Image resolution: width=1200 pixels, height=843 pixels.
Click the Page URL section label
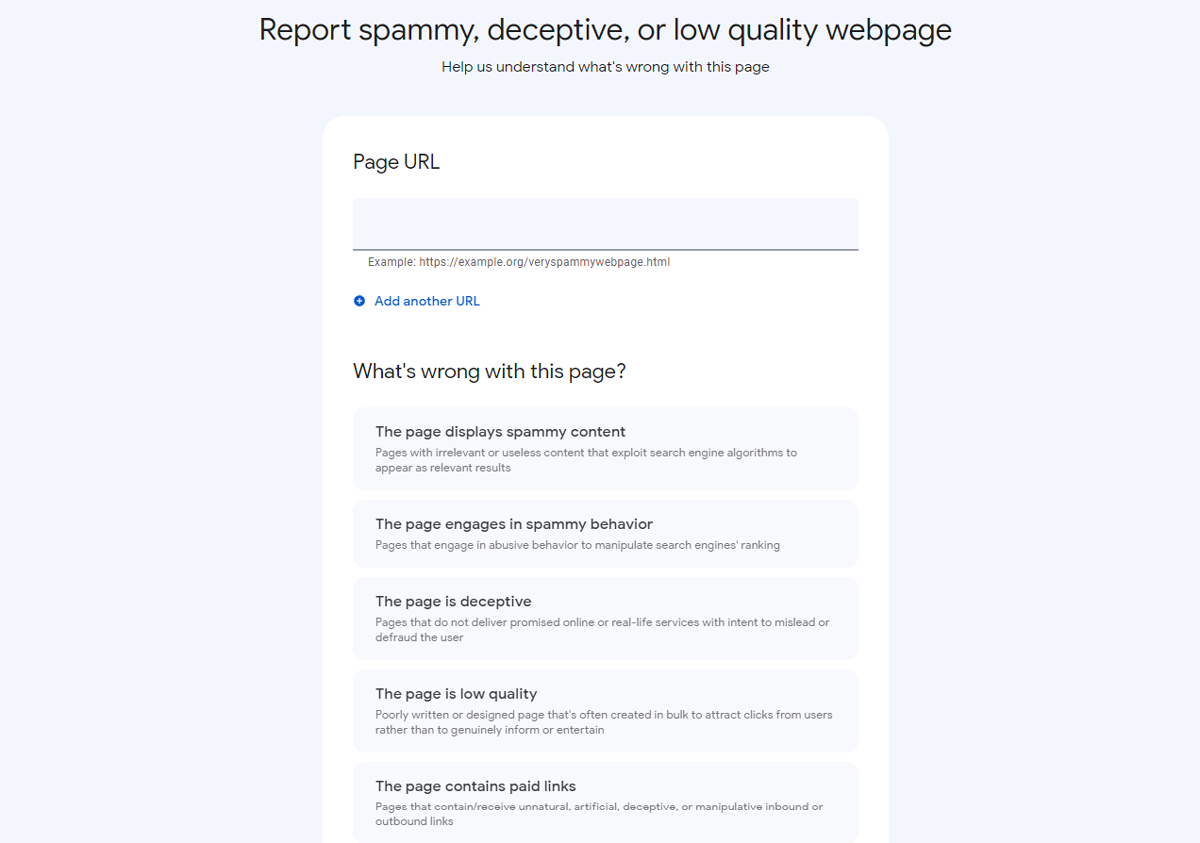(x=396, y=162)
